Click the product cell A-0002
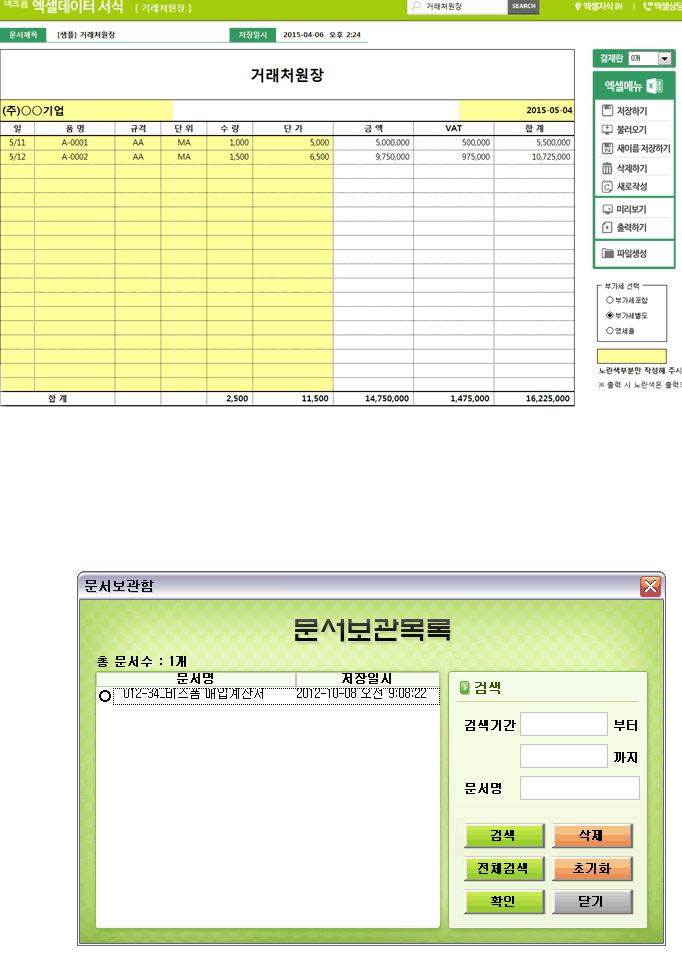Image resolution: width=682 pixels, height=962 pixels. 75,157
